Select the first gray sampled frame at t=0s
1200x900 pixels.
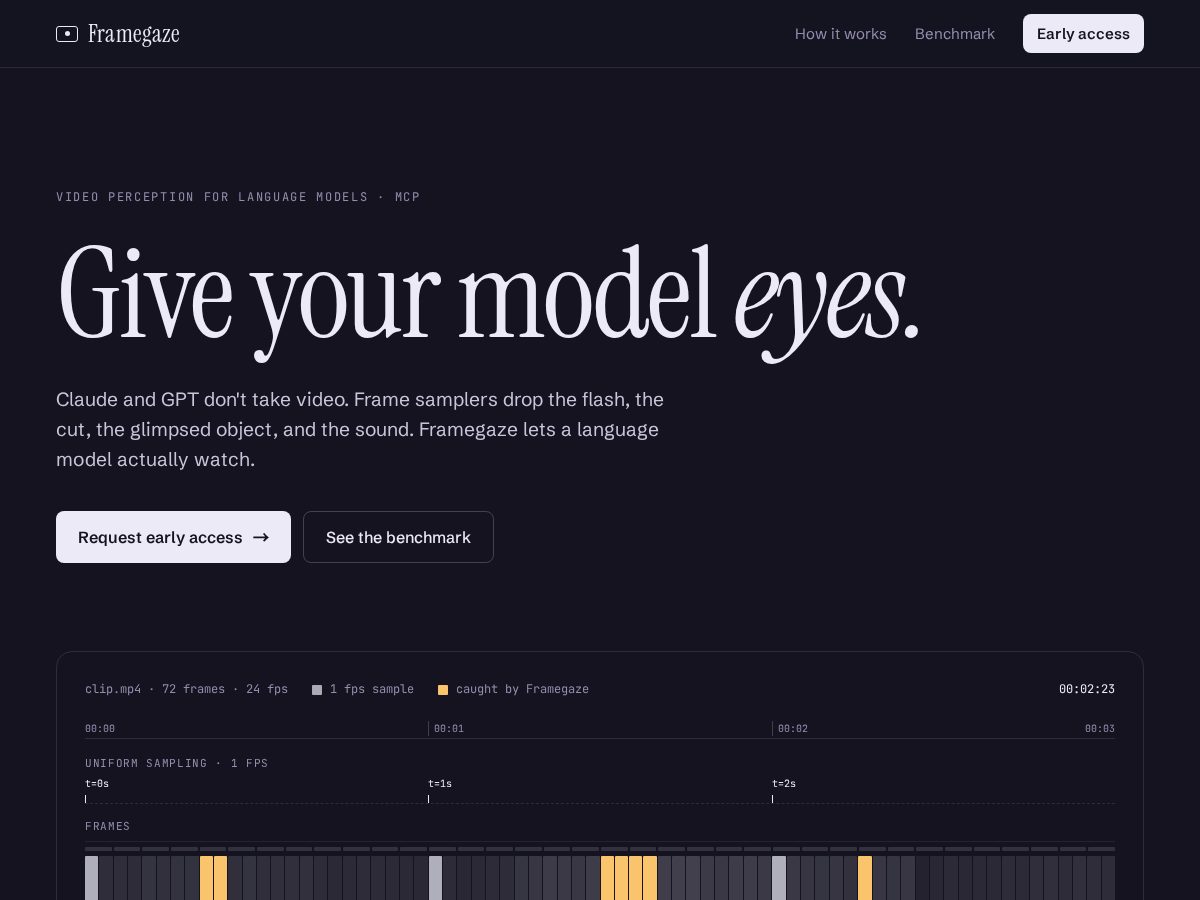click(92, 878)
